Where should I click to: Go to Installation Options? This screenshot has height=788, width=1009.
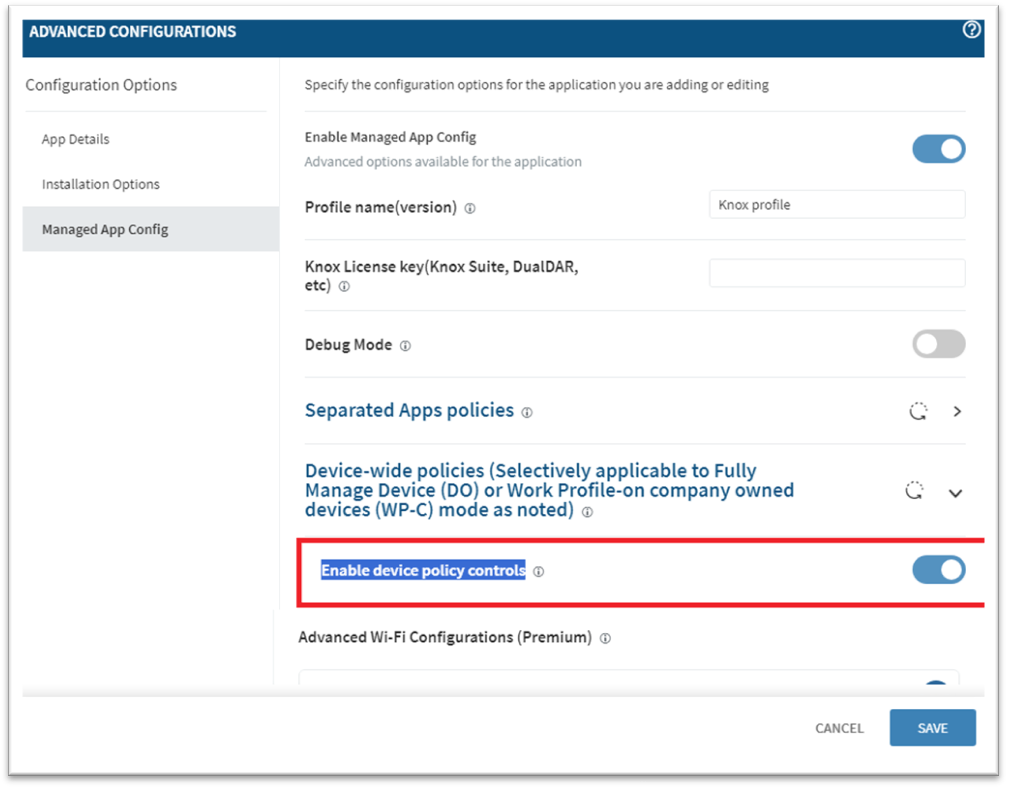pos(101,184)
